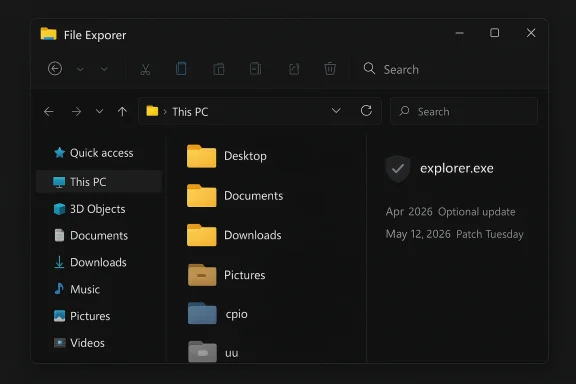This screenshot has width=576, height=384.
Task: Click the Share icon in toolbar
Action: click(294, 69)
